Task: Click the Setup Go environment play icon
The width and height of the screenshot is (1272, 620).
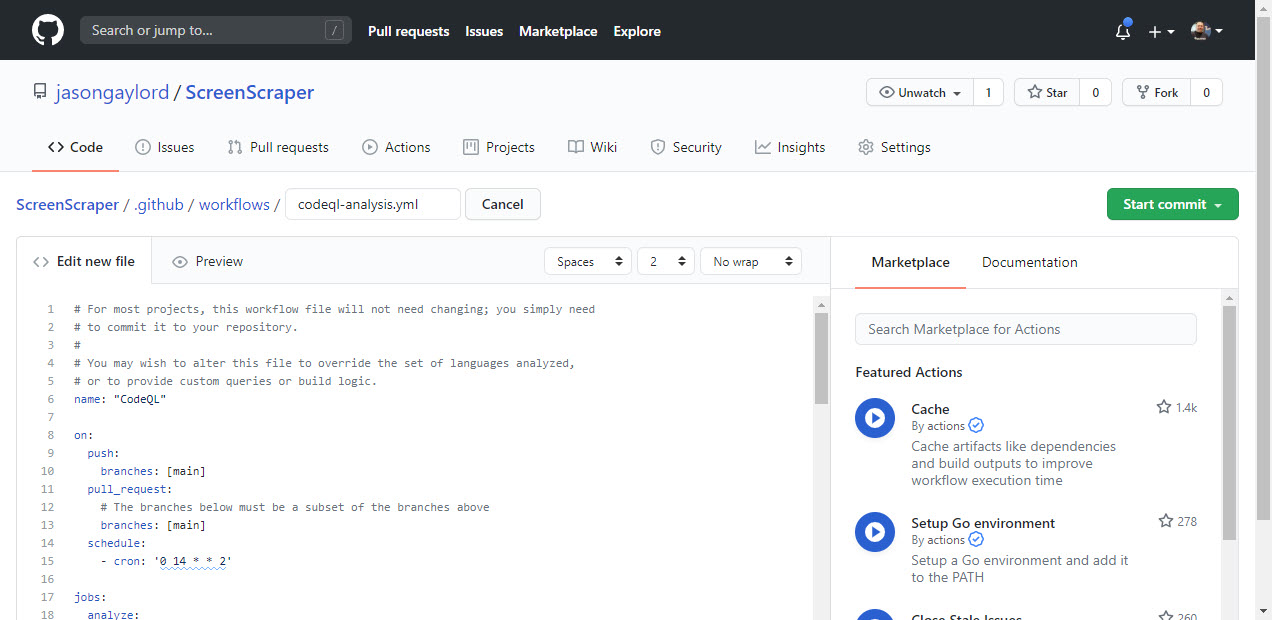Action: (x=875, y=532)
